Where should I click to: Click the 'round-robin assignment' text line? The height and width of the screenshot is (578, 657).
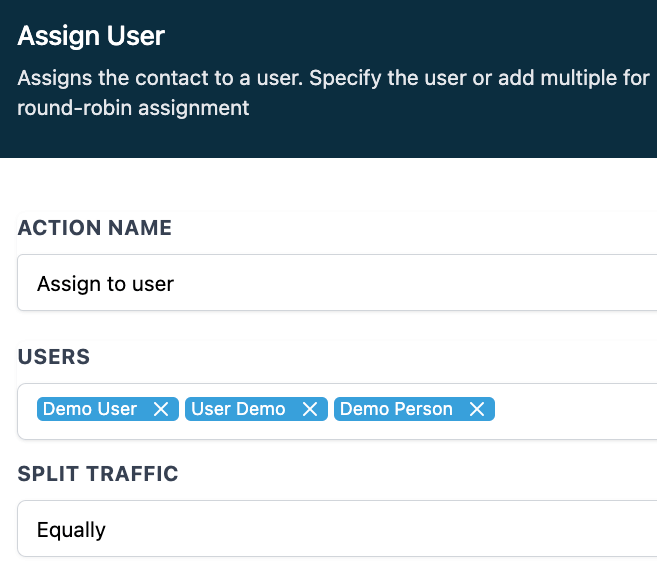click(x=133, y=108)
